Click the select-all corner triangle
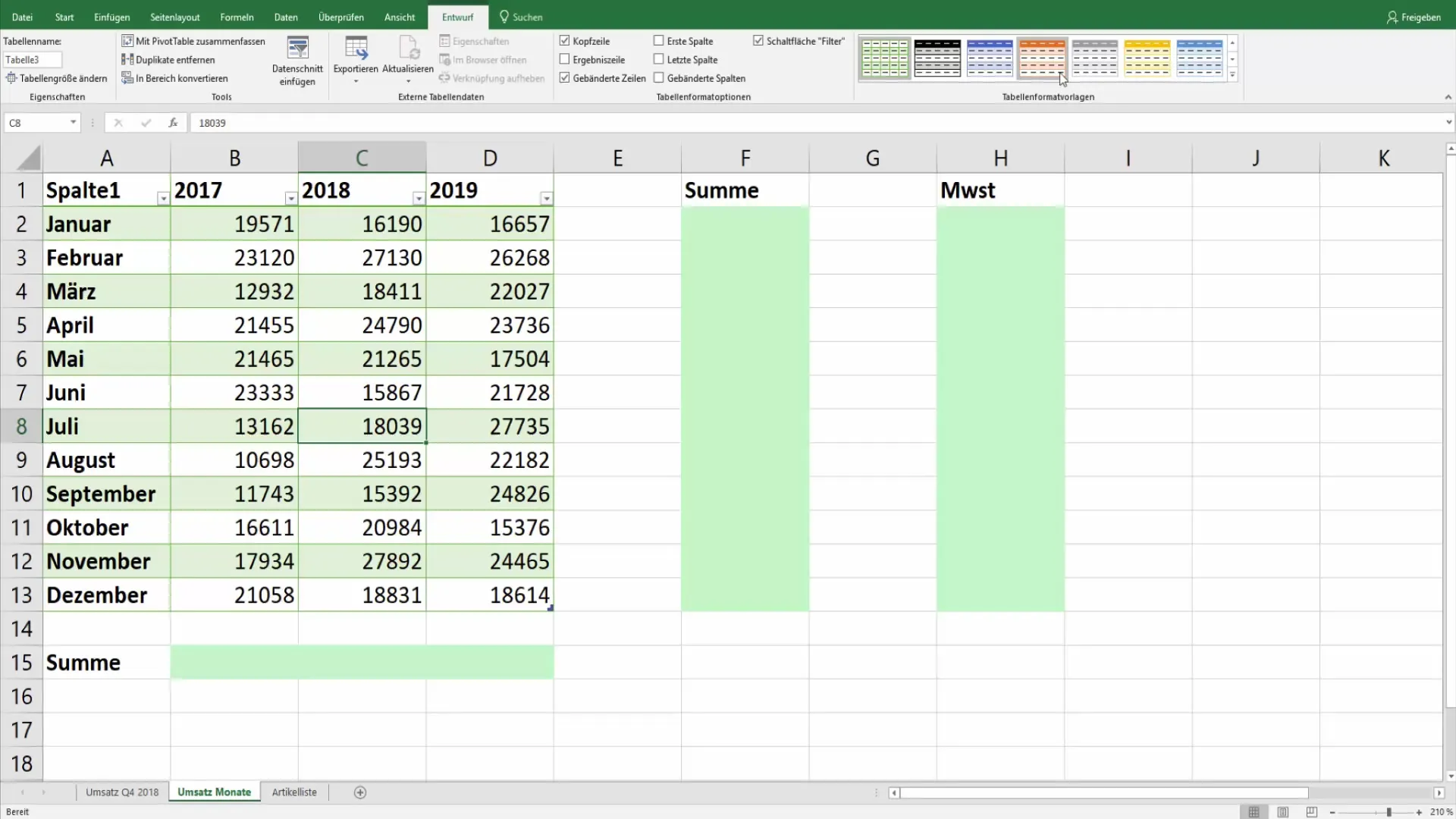 tap(28, 158)
